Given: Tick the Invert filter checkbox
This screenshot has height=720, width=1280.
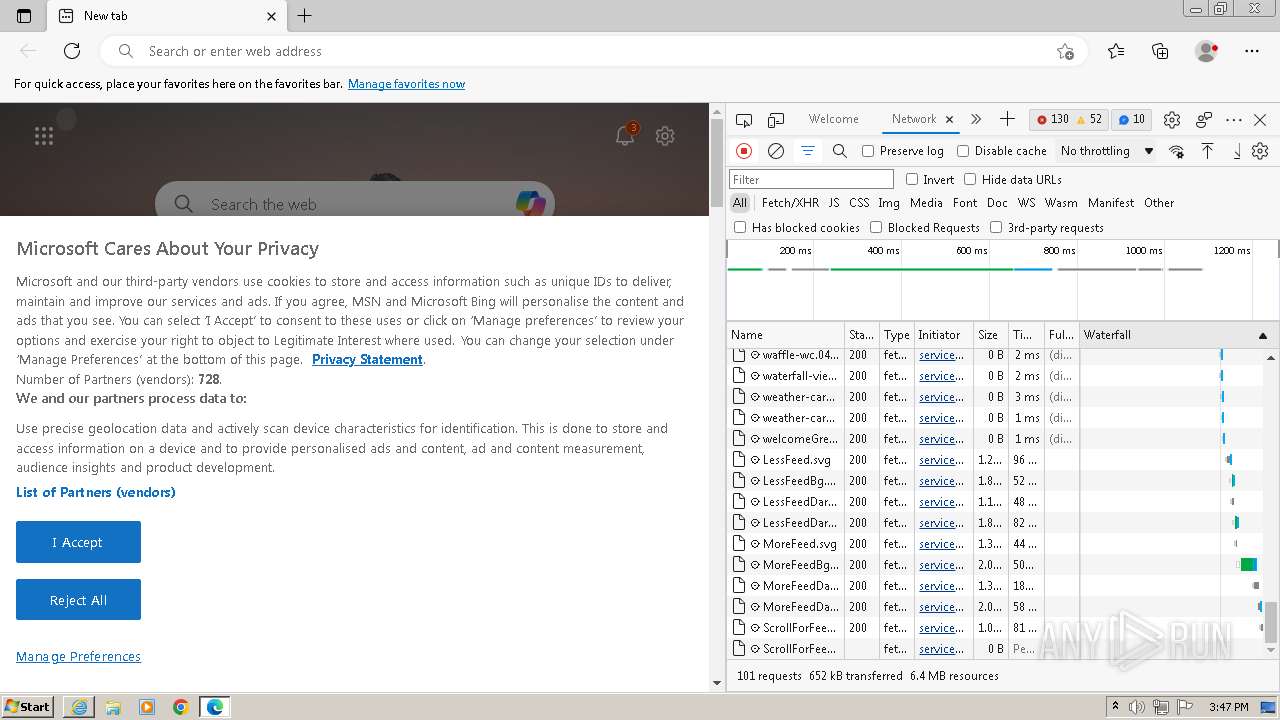Looking at the screenshot, I should click(x=912, y=179).
